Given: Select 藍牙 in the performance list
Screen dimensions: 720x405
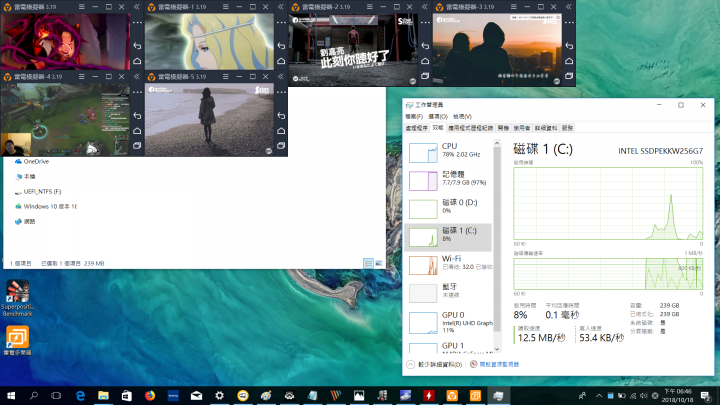Looking at the screenshot, I should [x=448, y=293].
